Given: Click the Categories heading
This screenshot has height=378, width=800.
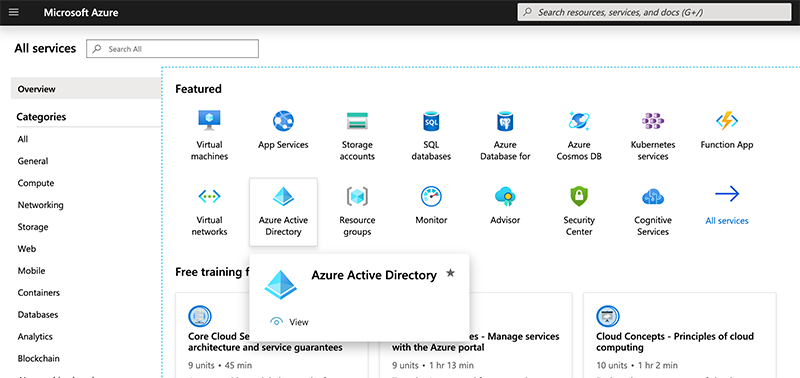Looking at the screenshot, I should coord(41,117).
